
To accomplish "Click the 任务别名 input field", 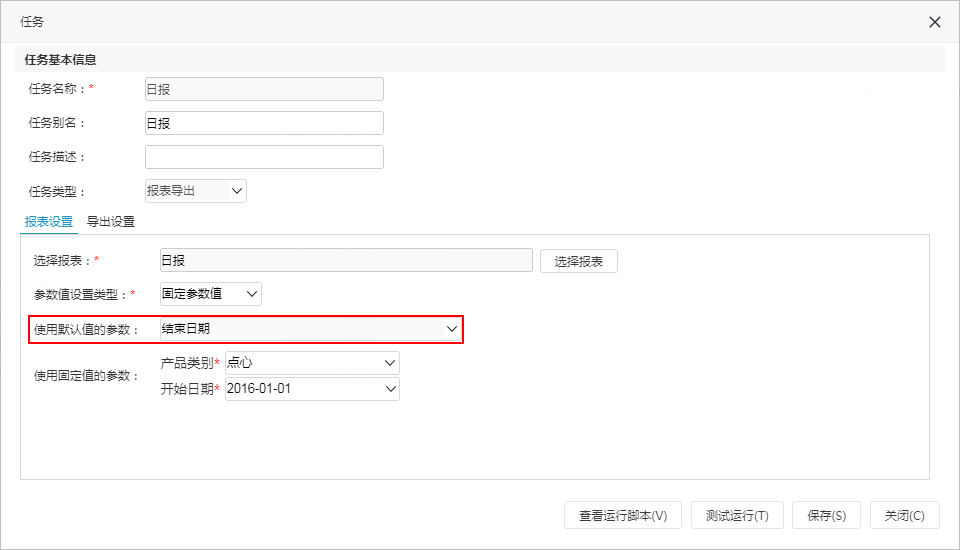I will click(264, 123).
